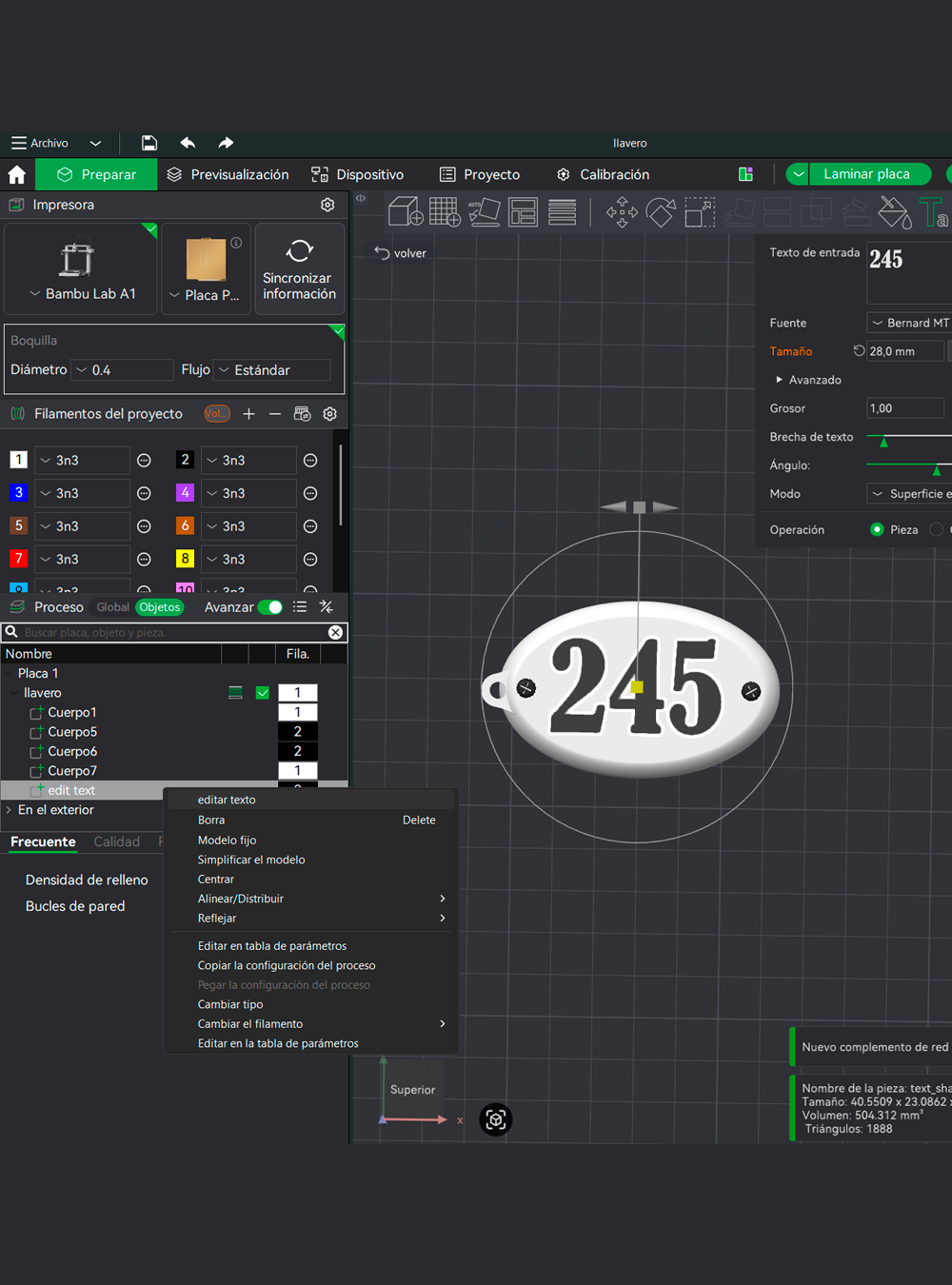Open the Fuente Bernard MT dropdown
This screenshot has height=1285, width=952.
coord(909,323)
